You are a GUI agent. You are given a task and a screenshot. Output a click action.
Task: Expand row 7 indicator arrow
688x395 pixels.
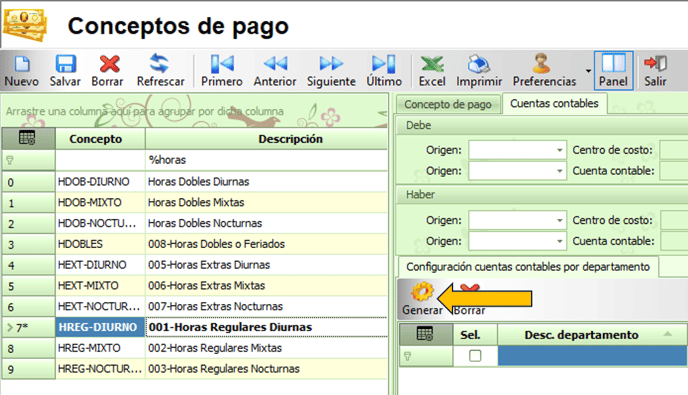pos(10,327)
